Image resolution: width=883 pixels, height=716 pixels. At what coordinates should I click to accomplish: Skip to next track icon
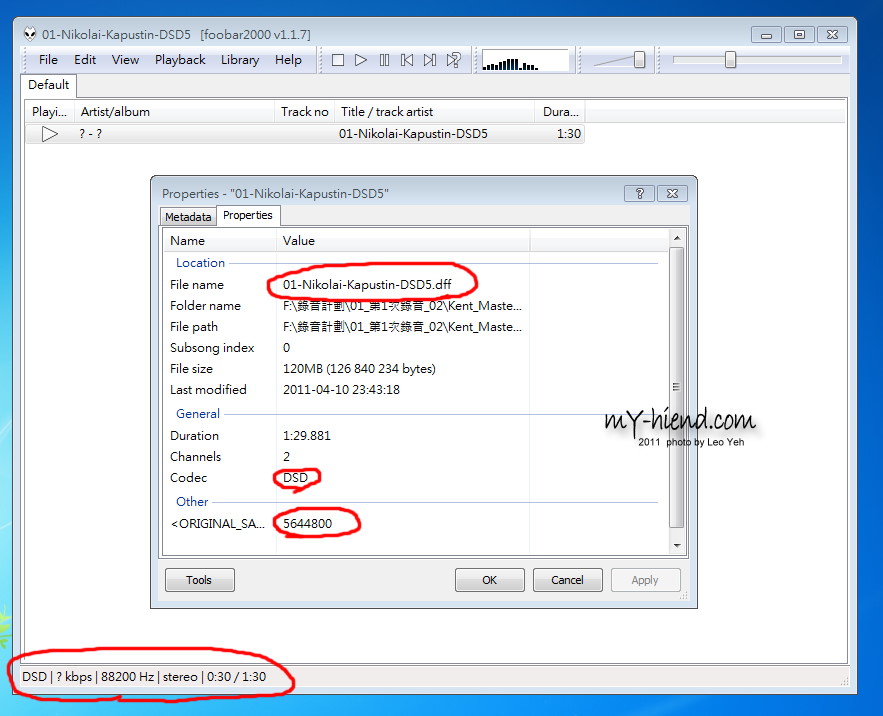[430, 60]
